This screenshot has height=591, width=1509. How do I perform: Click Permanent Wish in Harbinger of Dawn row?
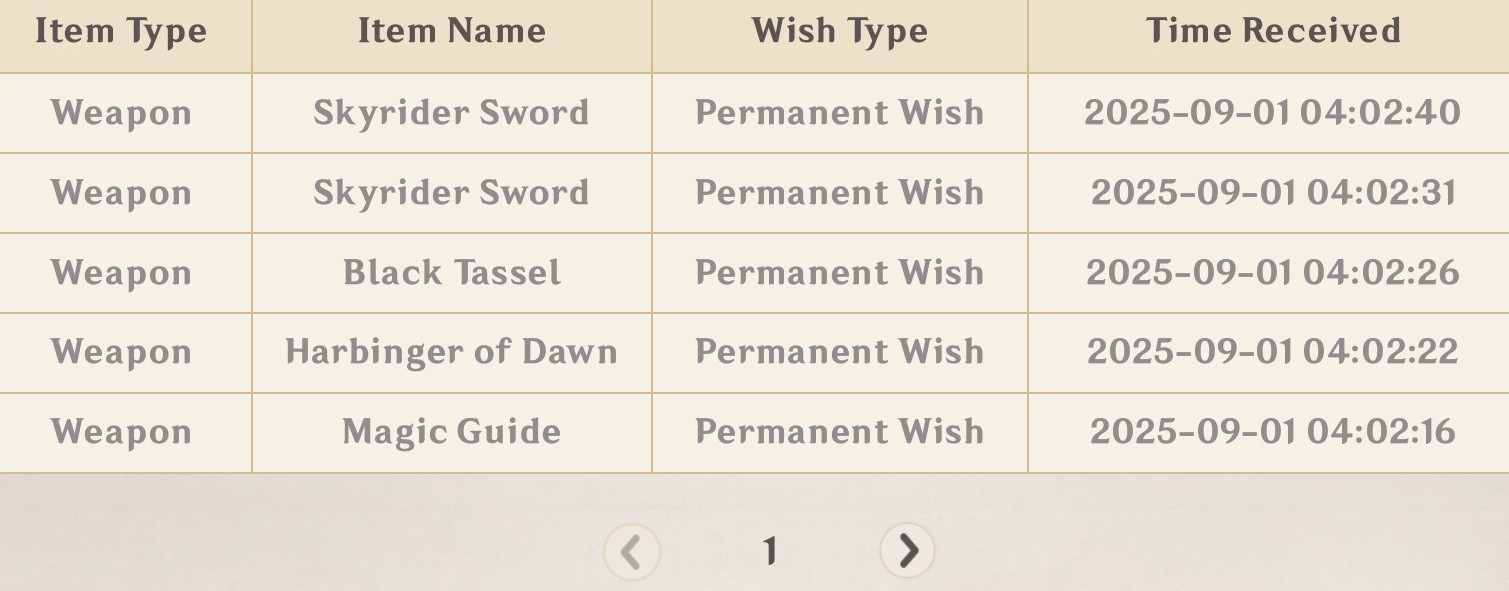tap(840, 352)
